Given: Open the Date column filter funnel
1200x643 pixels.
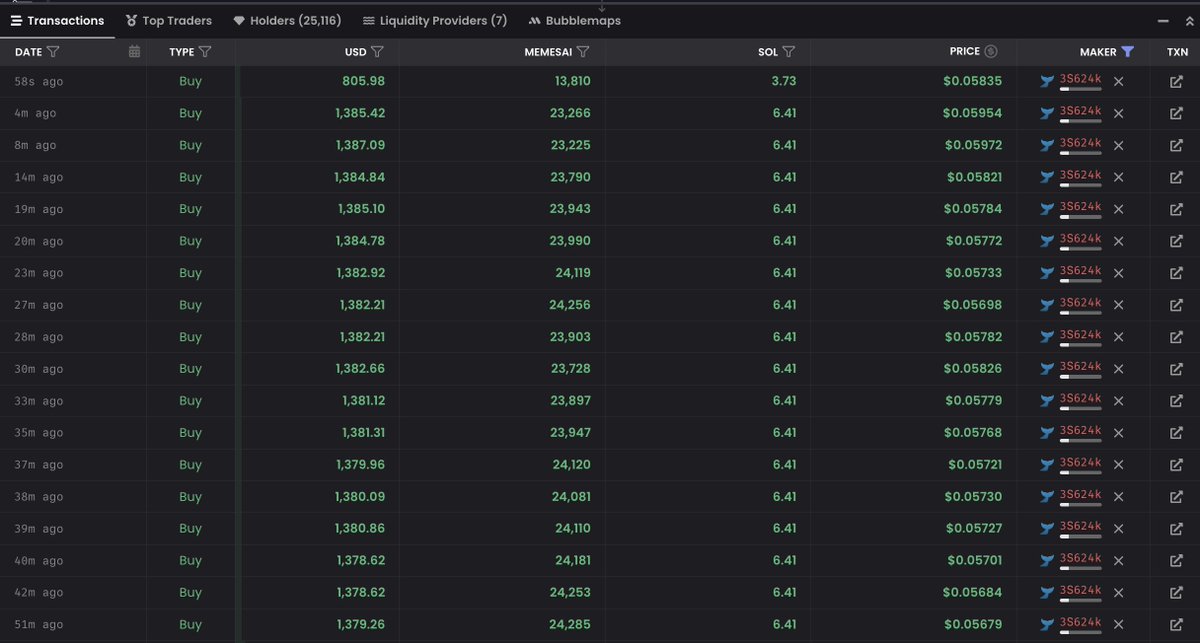Looking at the screenshot, I should (53, 51).
